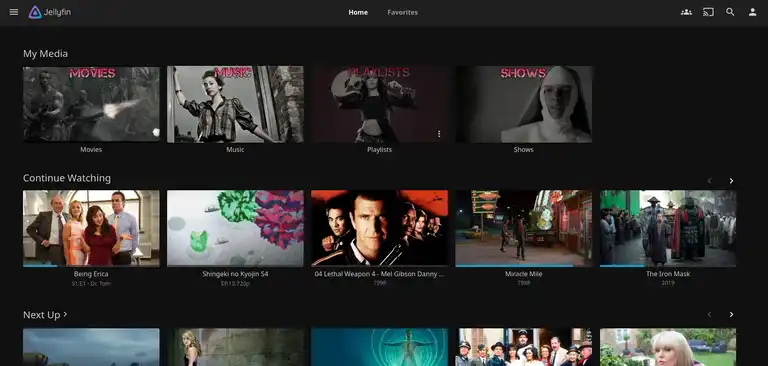
Task: Click the Miracle Mile title text
Action: point(524,274)
